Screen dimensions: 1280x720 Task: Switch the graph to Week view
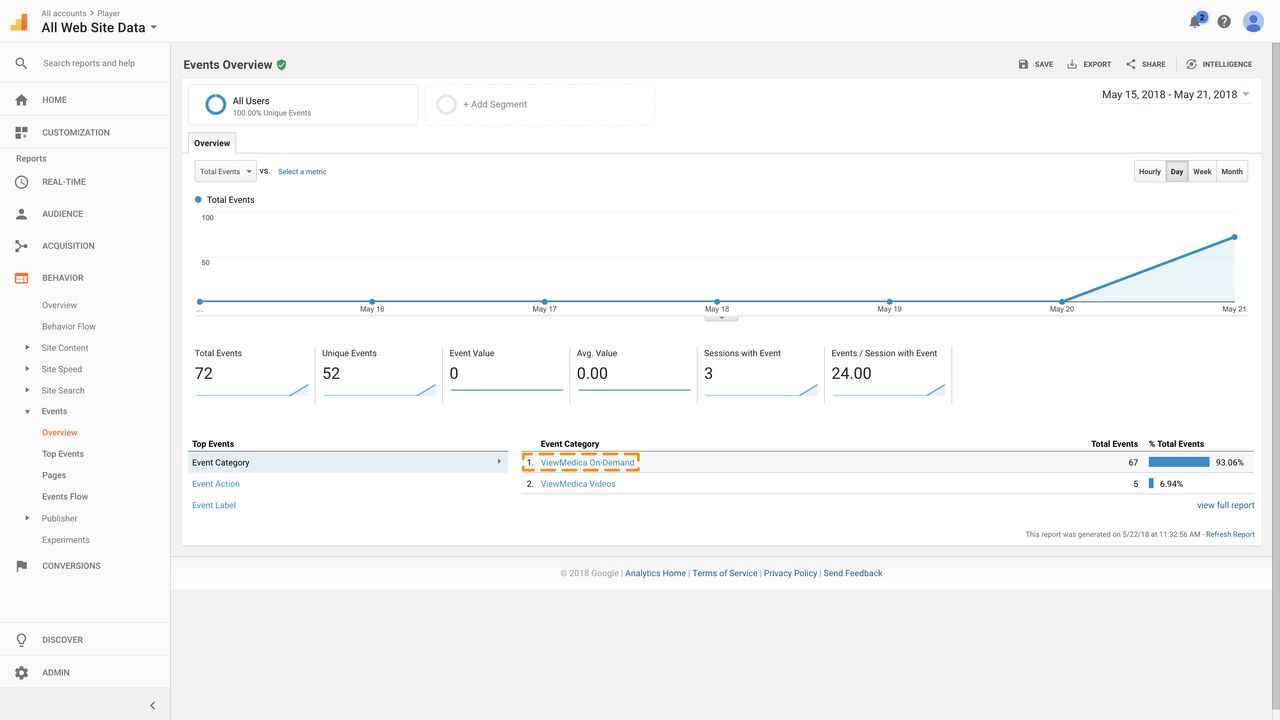point(1202,171)
